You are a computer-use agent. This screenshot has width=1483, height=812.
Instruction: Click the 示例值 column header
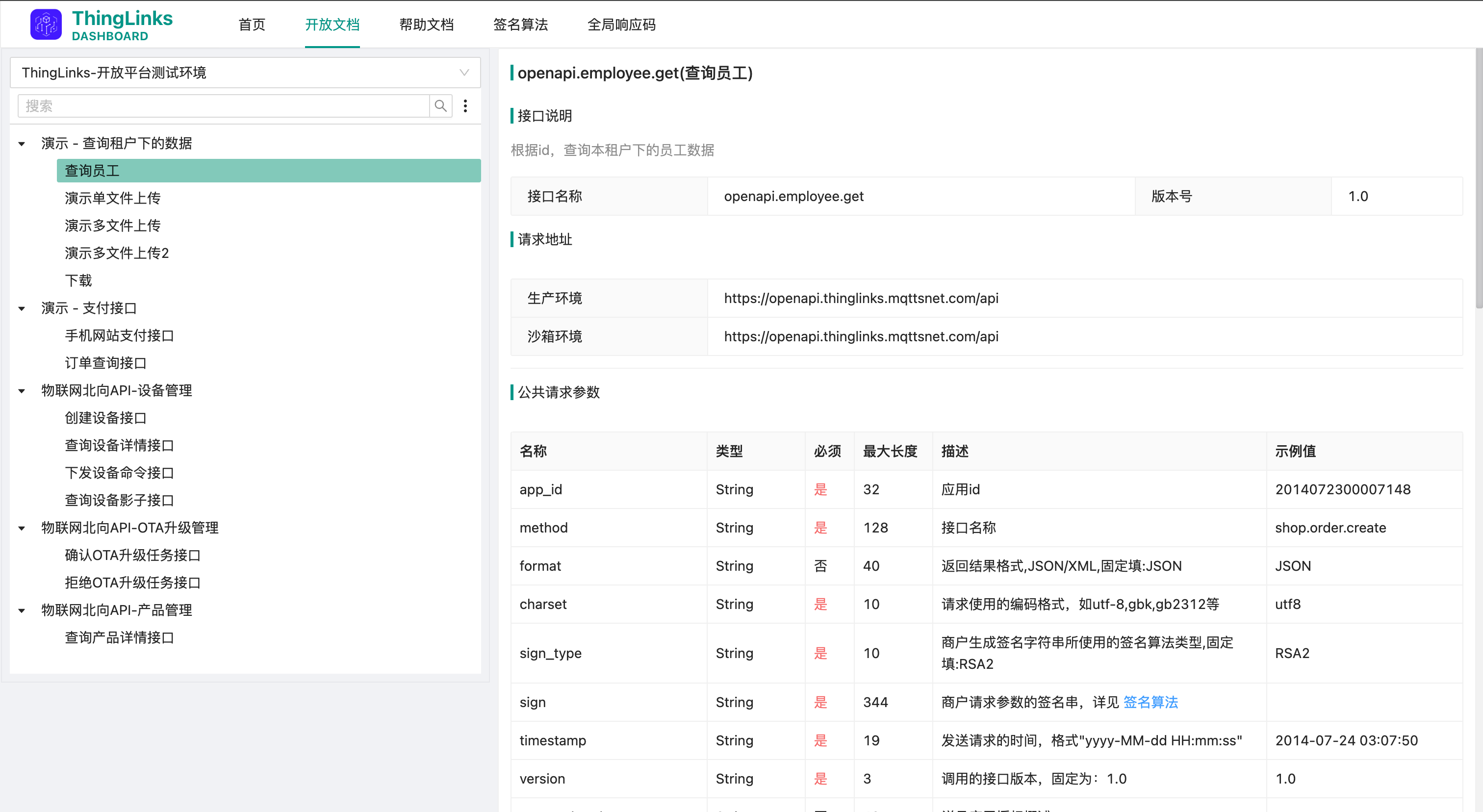(x=1295, y=451)
